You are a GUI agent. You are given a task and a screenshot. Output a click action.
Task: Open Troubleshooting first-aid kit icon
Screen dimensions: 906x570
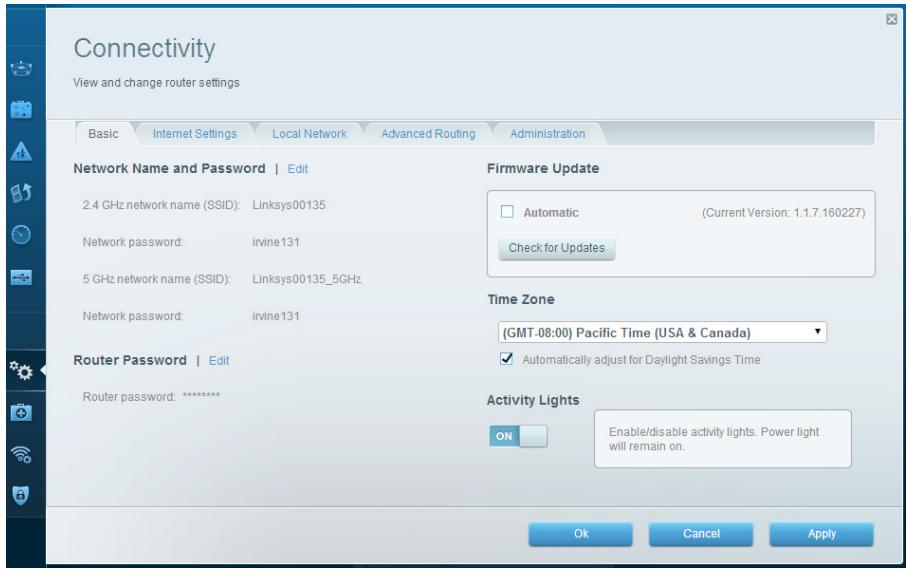tap(21, 412)
